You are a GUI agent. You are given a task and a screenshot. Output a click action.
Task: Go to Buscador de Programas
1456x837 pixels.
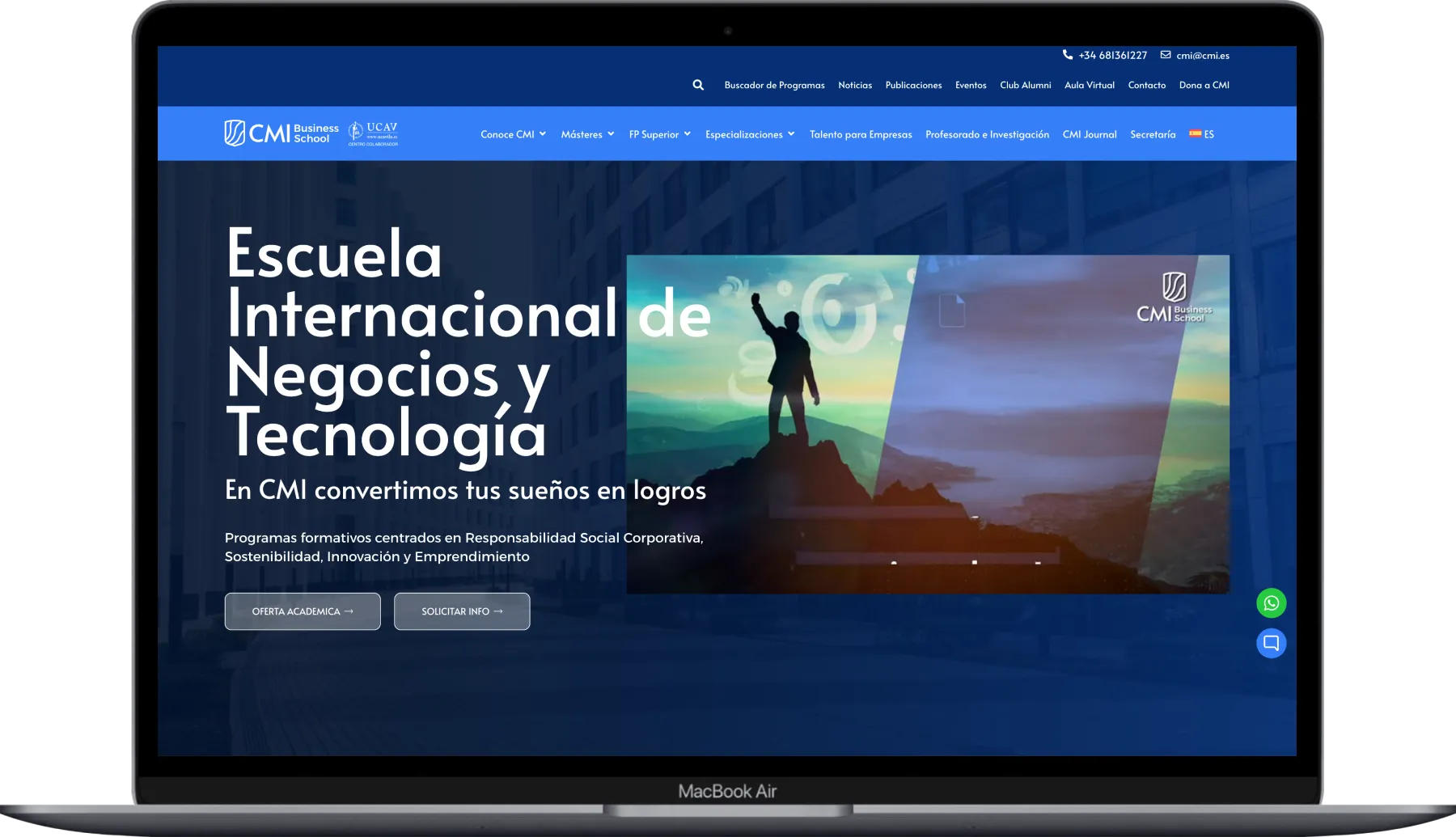click(x=774, y=85)
